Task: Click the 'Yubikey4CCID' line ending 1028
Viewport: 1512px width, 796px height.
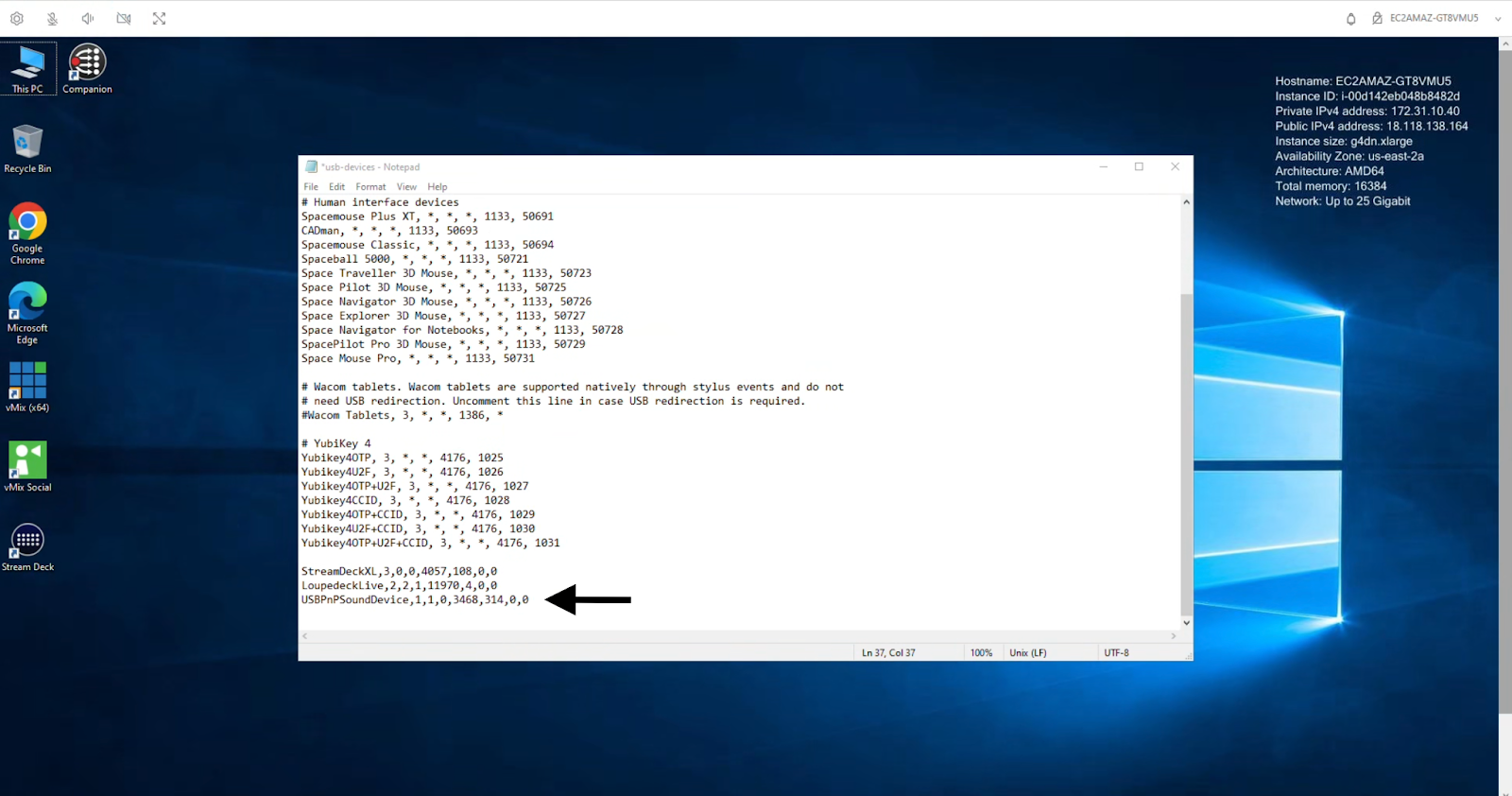Action: click(405, 500)
